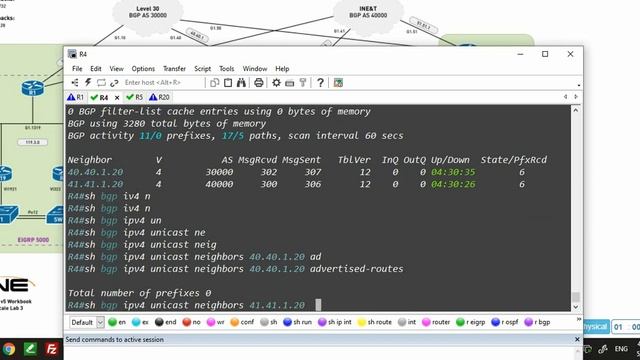Close the Send commands to active session bar
640x360 pixels.
tap(577, 339)
